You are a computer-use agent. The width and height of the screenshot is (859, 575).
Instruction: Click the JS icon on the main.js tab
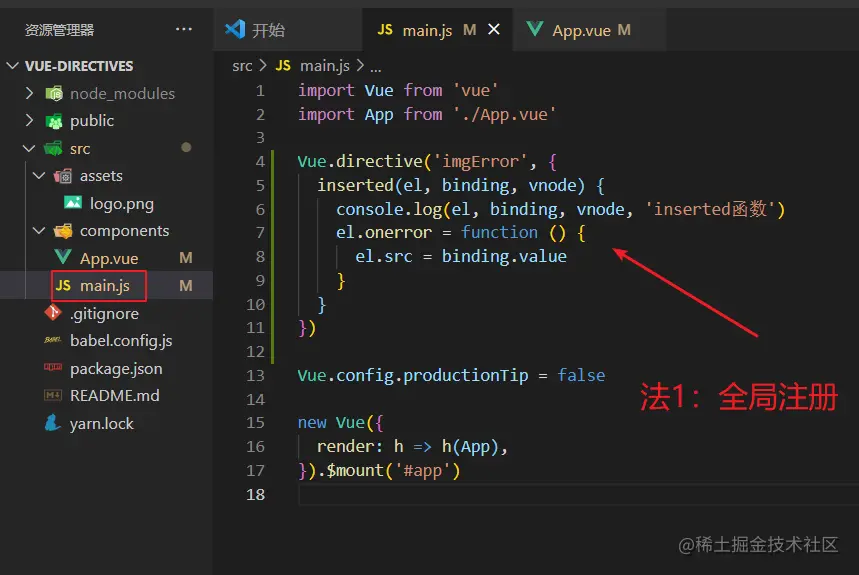[x=385, y=30]
